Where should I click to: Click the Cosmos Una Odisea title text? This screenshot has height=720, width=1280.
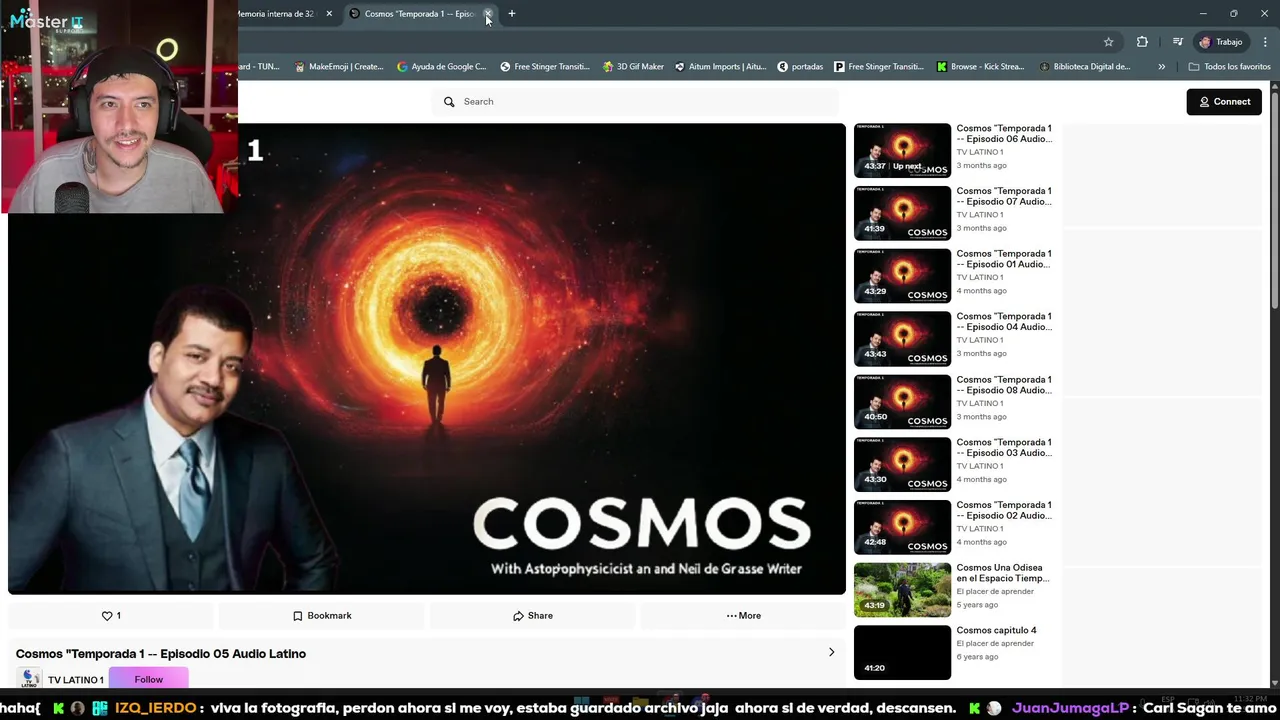1003,573
